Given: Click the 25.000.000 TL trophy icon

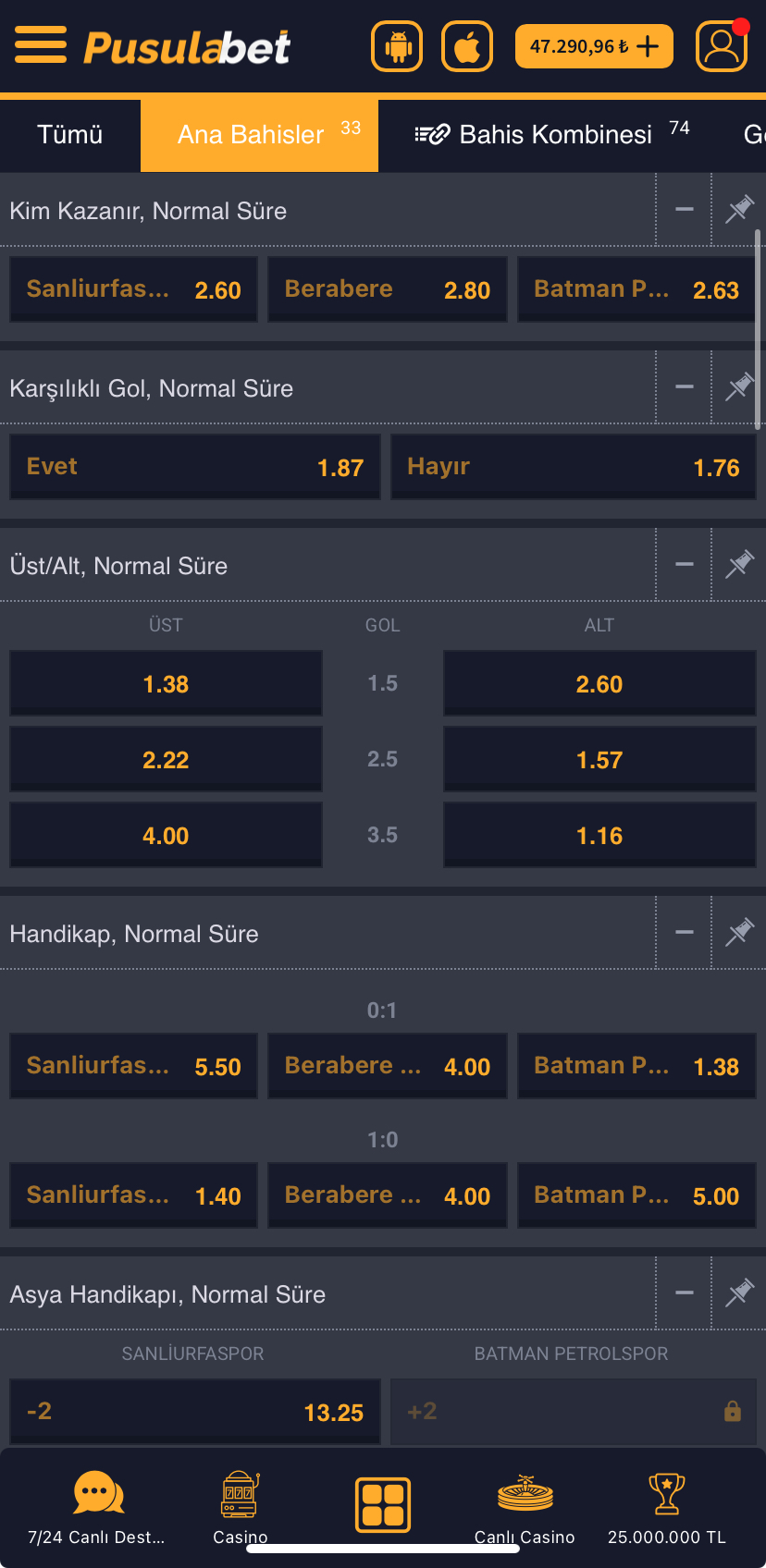Looking at the screenshot, I should 667,1494.
